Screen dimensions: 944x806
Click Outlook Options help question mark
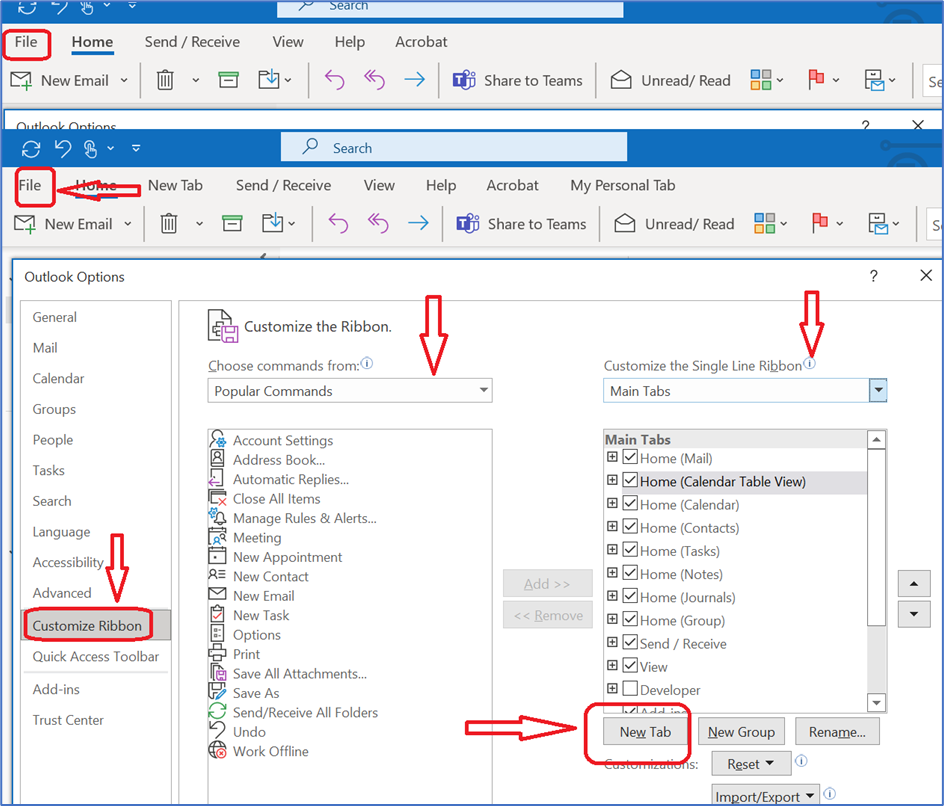(x=874, y=276)
